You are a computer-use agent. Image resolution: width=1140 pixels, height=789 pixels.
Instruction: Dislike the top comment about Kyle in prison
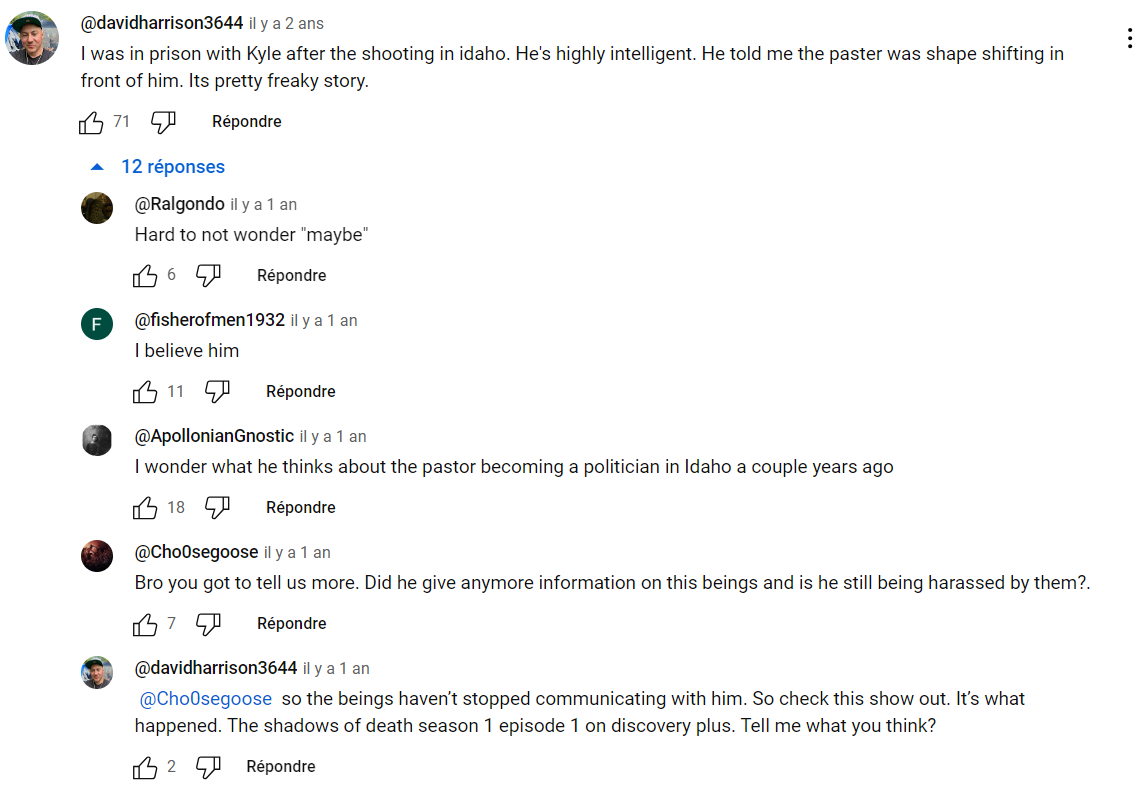tap(163, 122)
